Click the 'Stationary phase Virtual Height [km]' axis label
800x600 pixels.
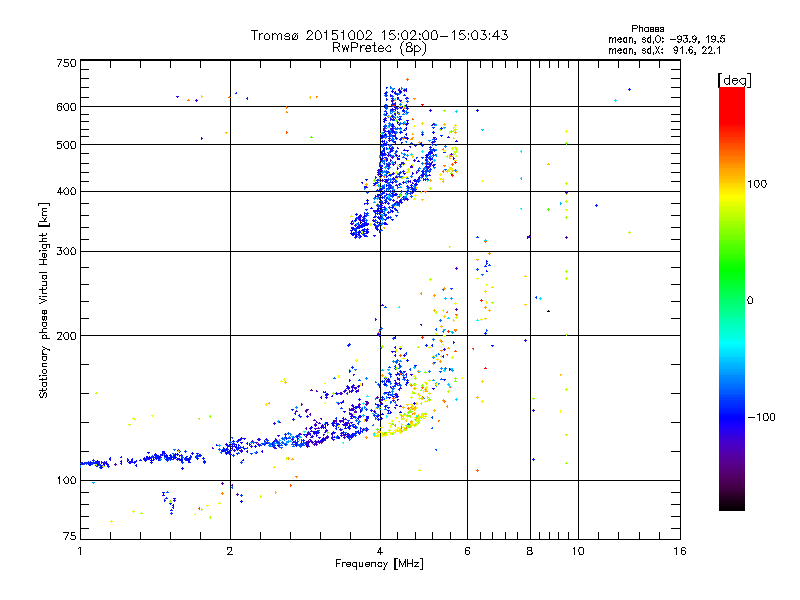44,300
